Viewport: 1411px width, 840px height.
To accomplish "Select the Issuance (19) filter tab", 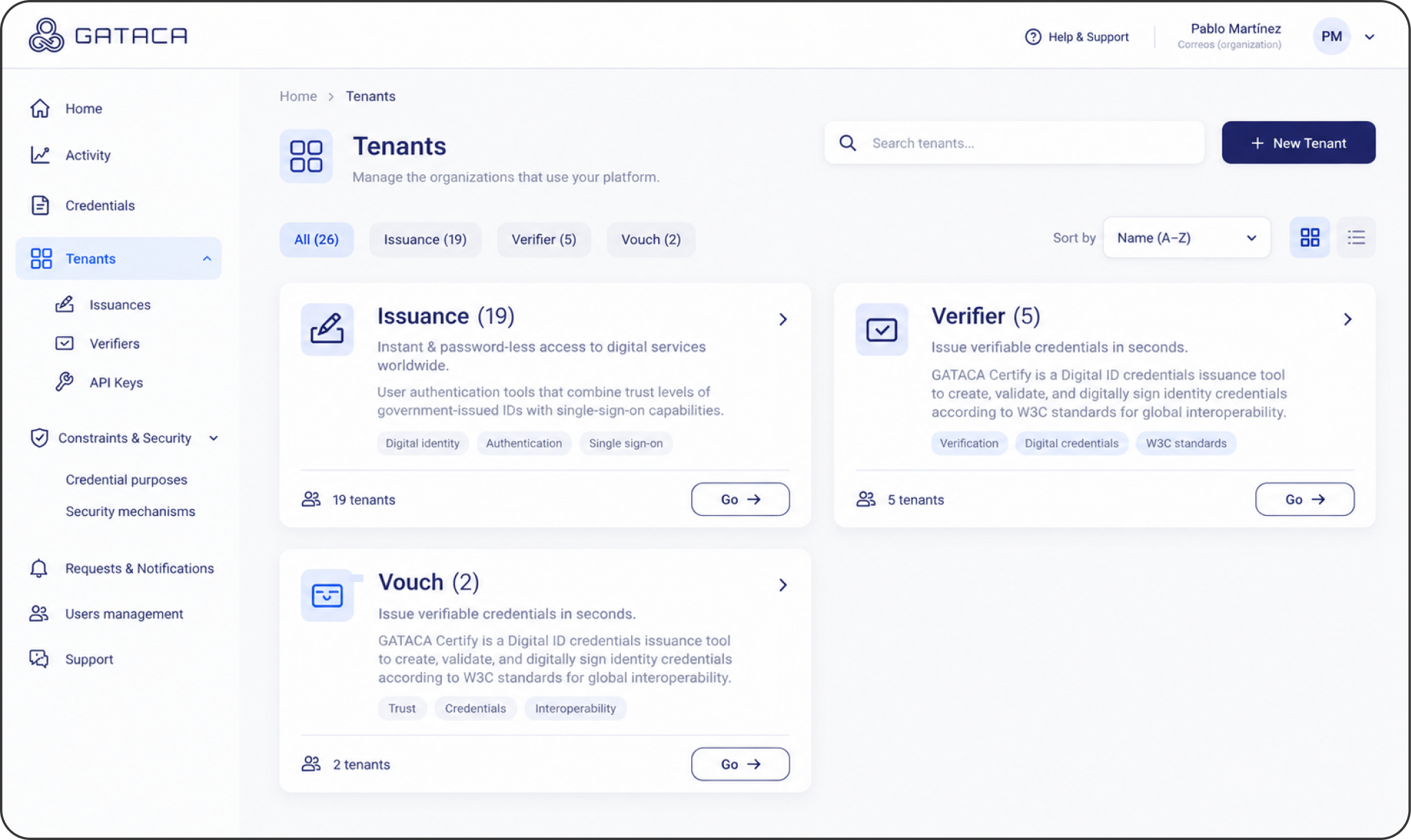I will pyautogui.click(x=425, y=239).
